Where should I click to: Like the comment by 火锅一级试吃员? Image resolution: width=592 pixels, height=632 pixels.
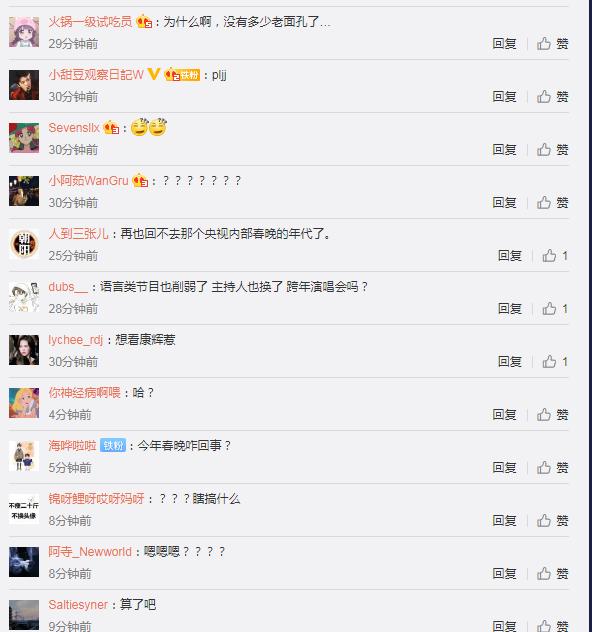(553, 44)
